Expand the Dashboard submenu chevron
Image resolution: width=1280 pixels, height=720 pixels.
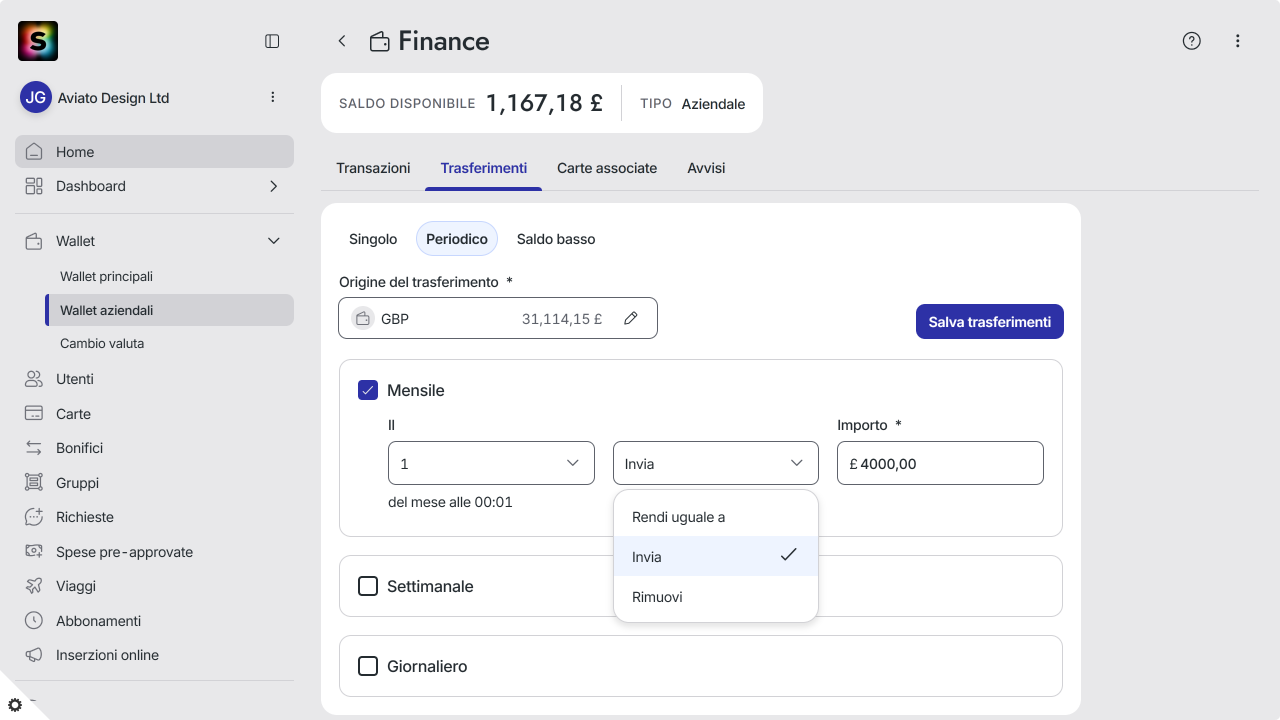[274, 186]
